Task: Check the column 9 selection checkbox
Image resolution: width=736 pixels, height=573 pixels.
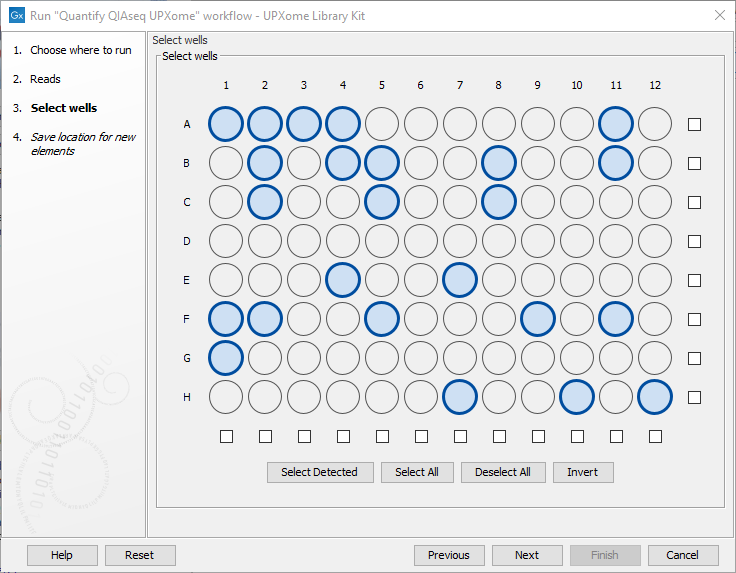Action: click(x=538, y=436)
